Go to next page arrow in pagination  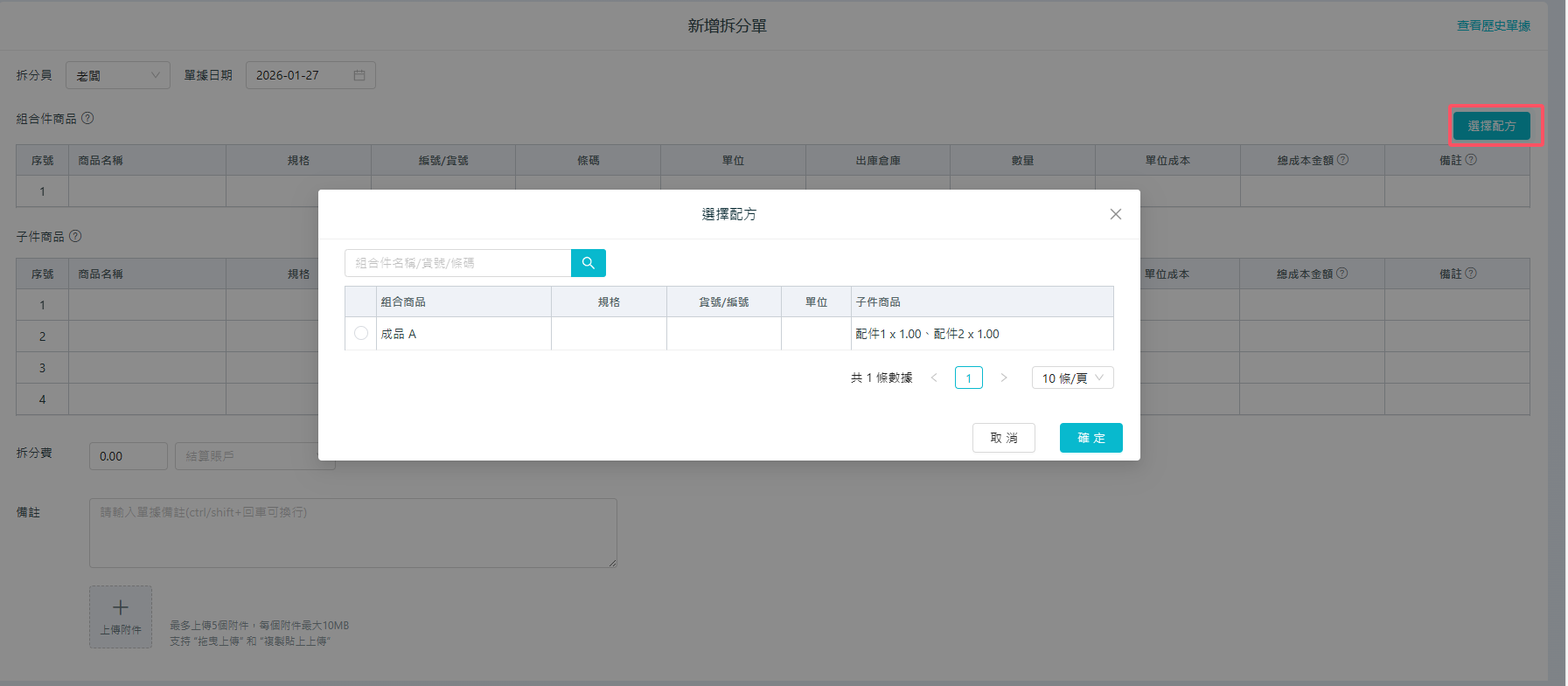pos(1004,378)
